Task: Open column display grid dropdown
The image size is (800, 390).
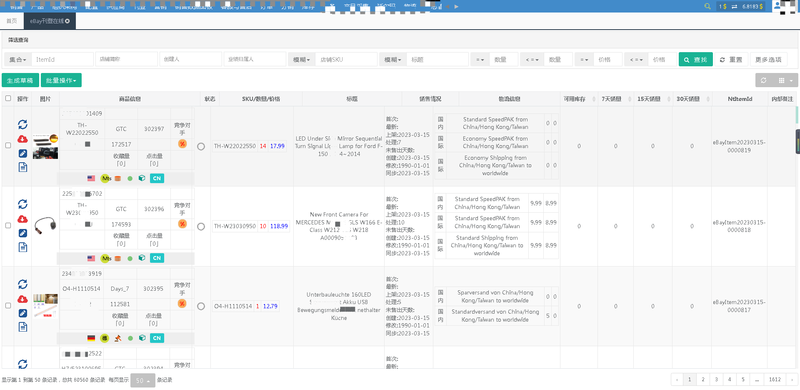Action: click(x=785, y=80)
